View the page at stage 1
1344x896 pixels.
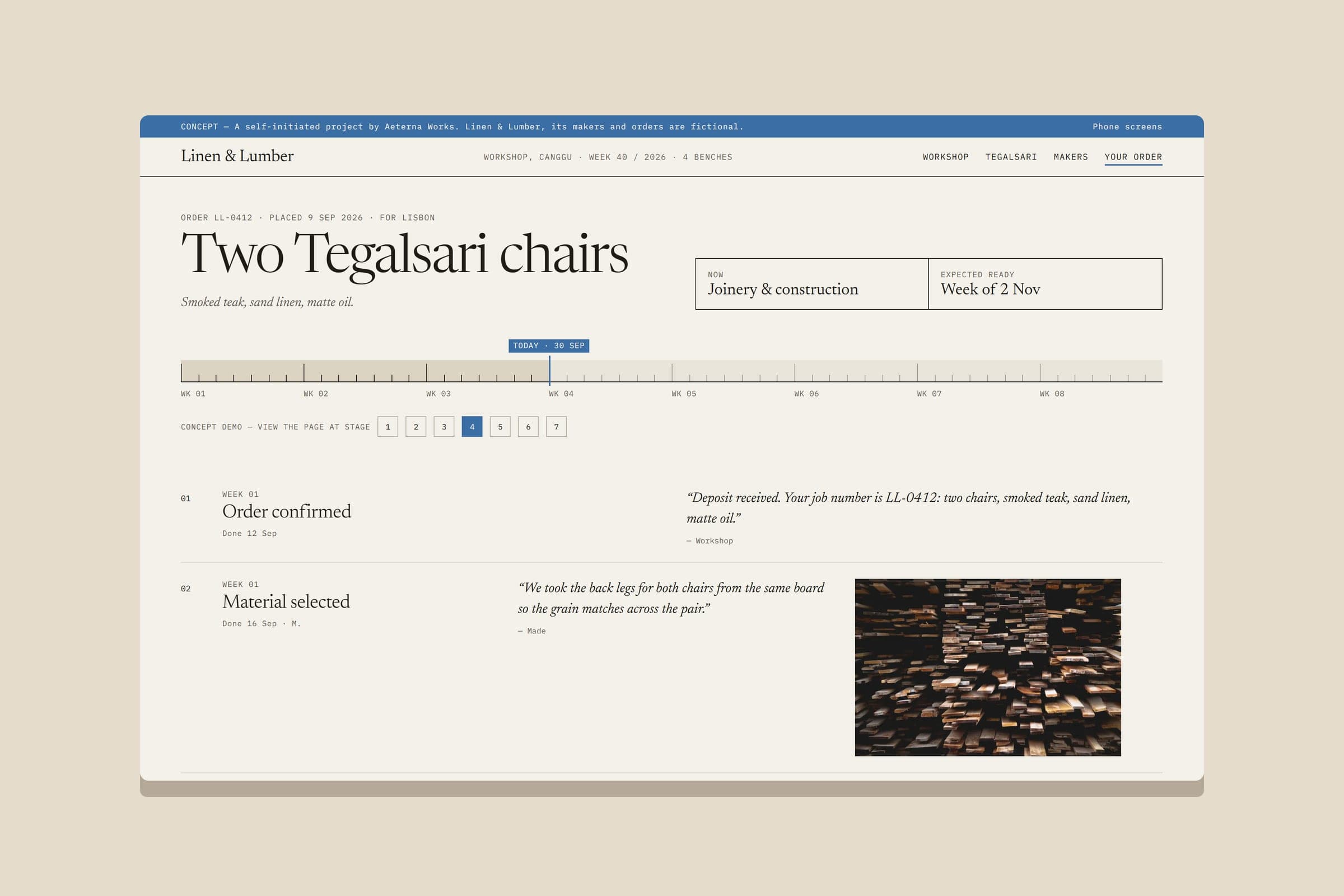pos(388,427)
